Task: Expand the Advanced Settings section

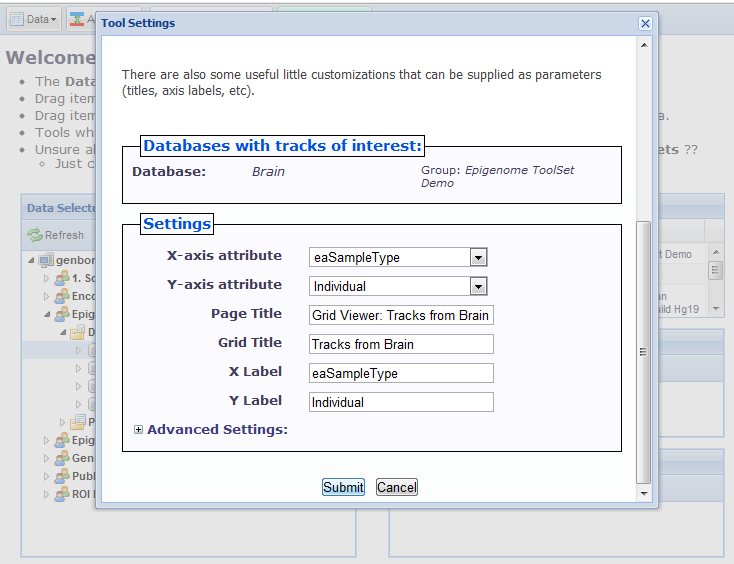Action: coord(138,430)
